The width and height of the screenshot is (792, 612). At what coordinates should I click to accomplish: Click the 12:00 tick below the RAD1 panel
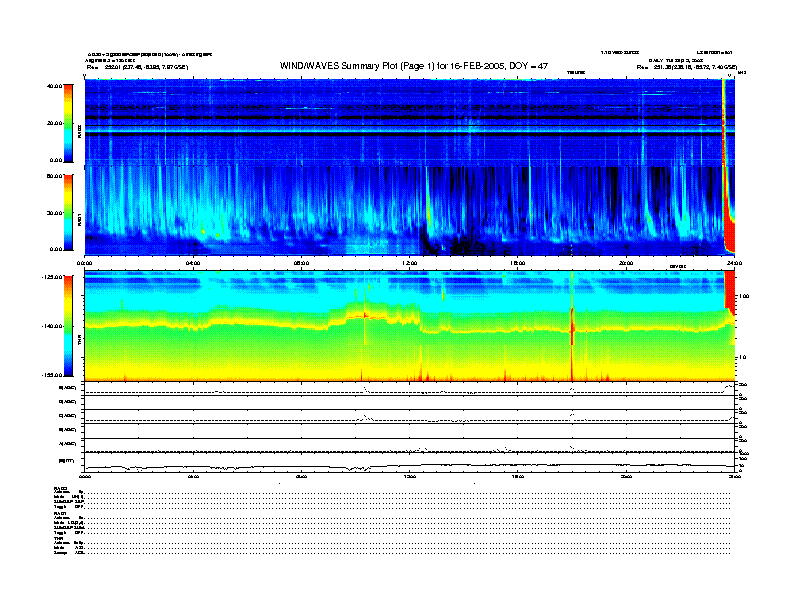(x=410, y=263)
